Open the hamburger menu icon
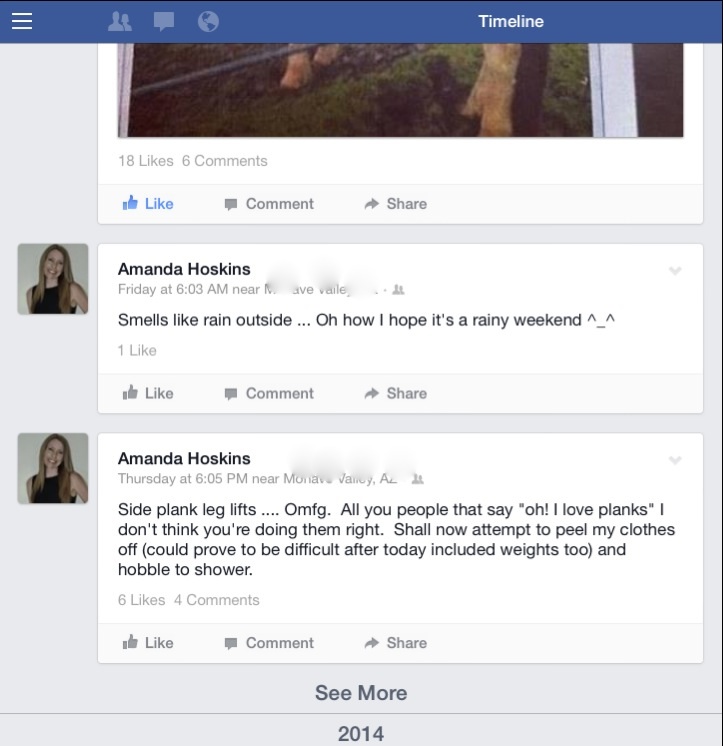 click(x=22, y=21)
